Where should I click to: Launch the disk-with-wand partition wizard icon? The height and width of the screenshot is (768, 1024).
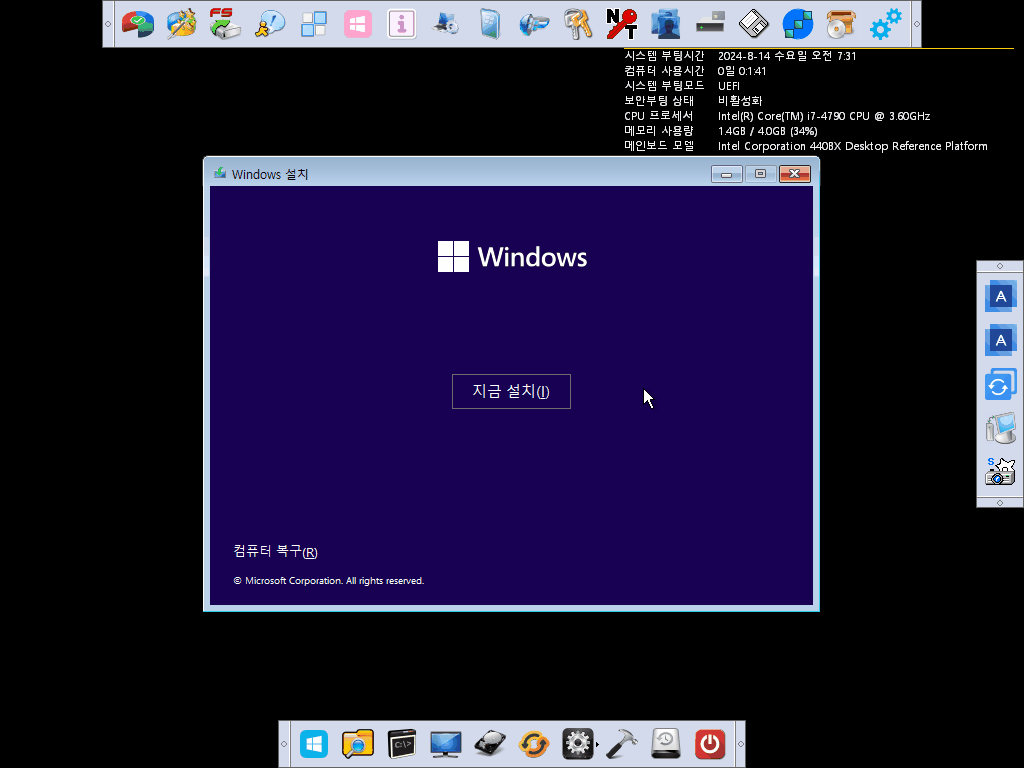point(182,24)
